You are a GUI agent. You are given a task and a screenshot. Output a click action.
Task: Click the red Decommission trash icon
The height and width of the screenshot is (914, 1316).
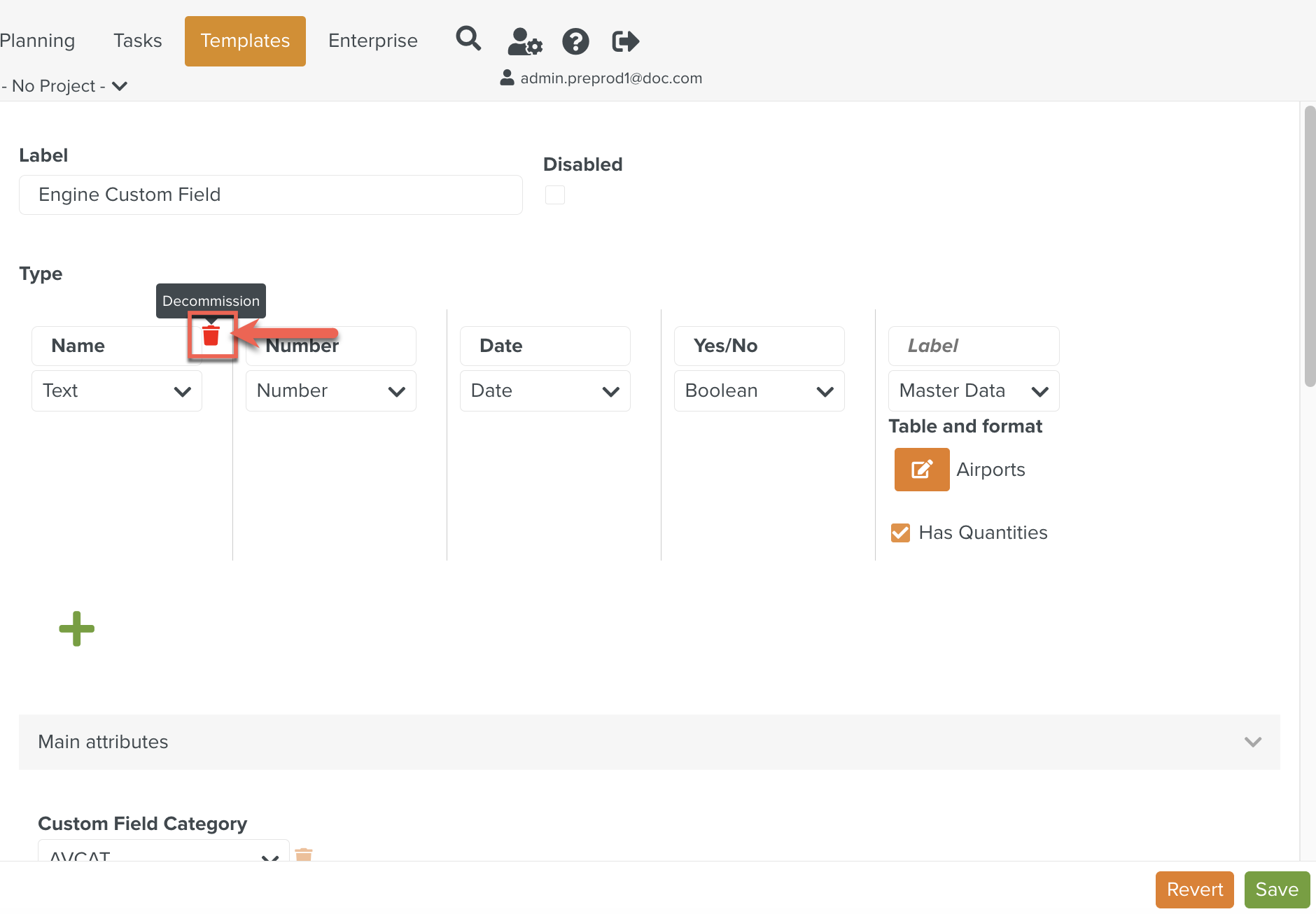[x=211, y=336]
